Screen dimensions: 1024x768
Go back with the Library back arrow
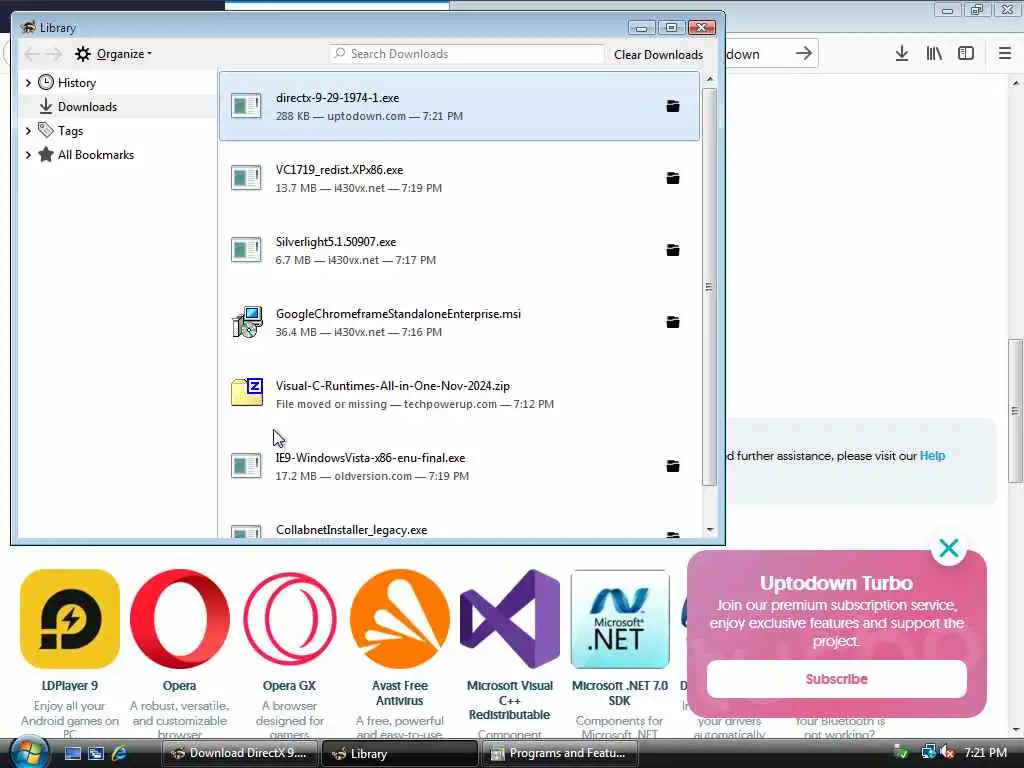32,54
